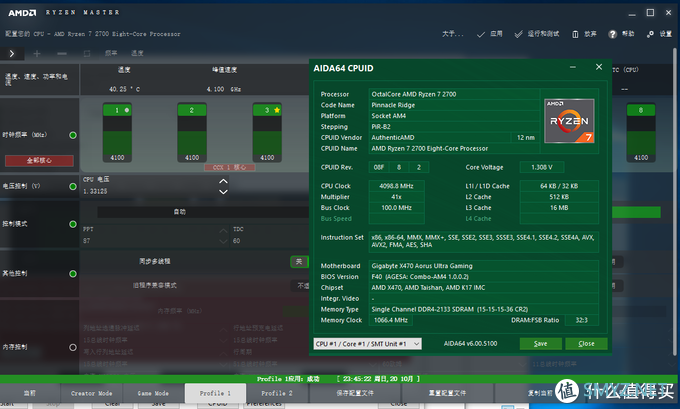The width and height of the screenshot is (680, 409).
Task: Select core 2 frequency bar
Action: 192,133
